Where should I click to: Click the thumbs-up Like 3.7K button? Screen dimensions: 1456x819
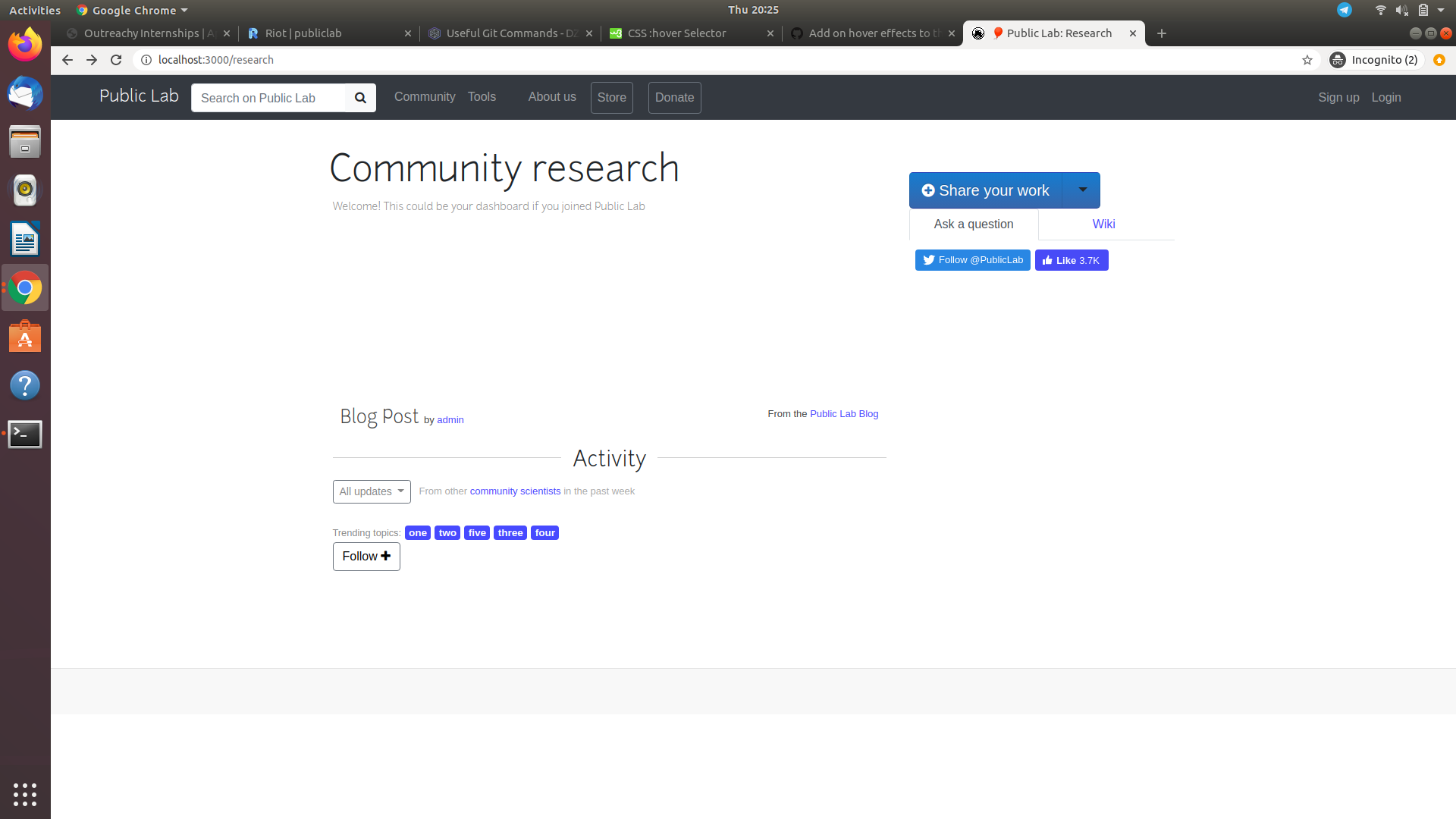point(1071,260)
